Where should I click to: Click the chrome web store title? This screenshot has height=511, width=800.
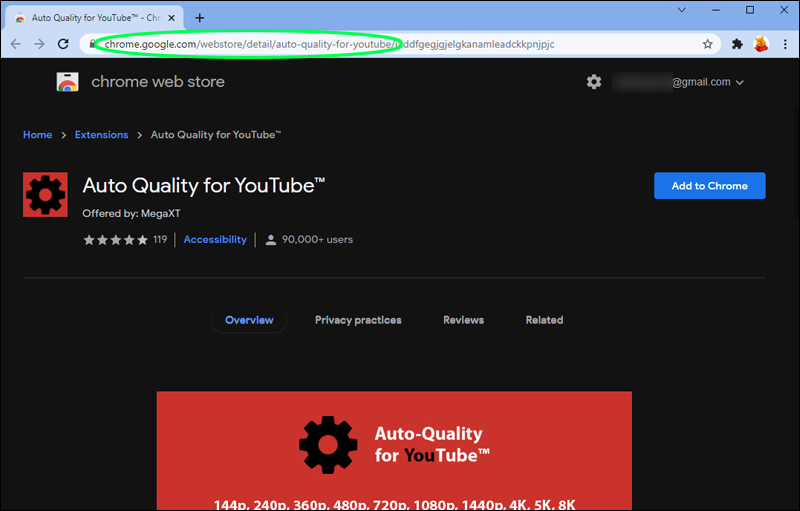coord(158,82)
